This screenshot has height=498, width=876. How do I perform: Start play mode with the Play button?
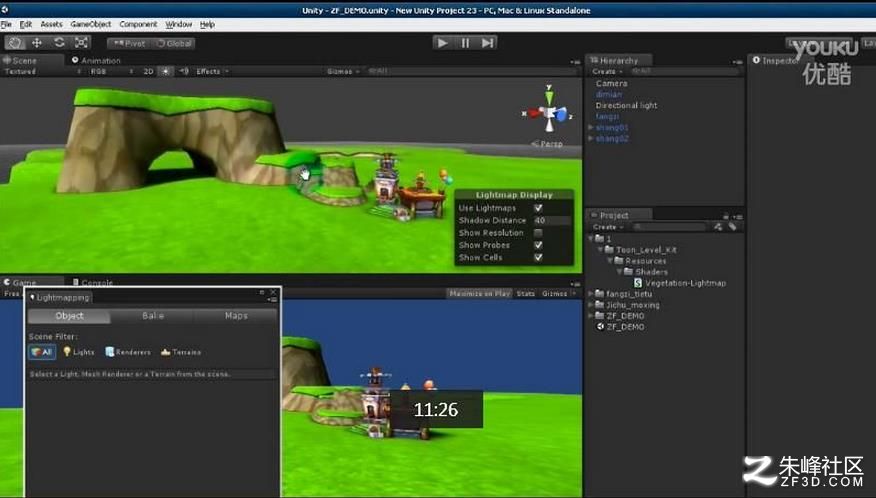click(442, 43)
